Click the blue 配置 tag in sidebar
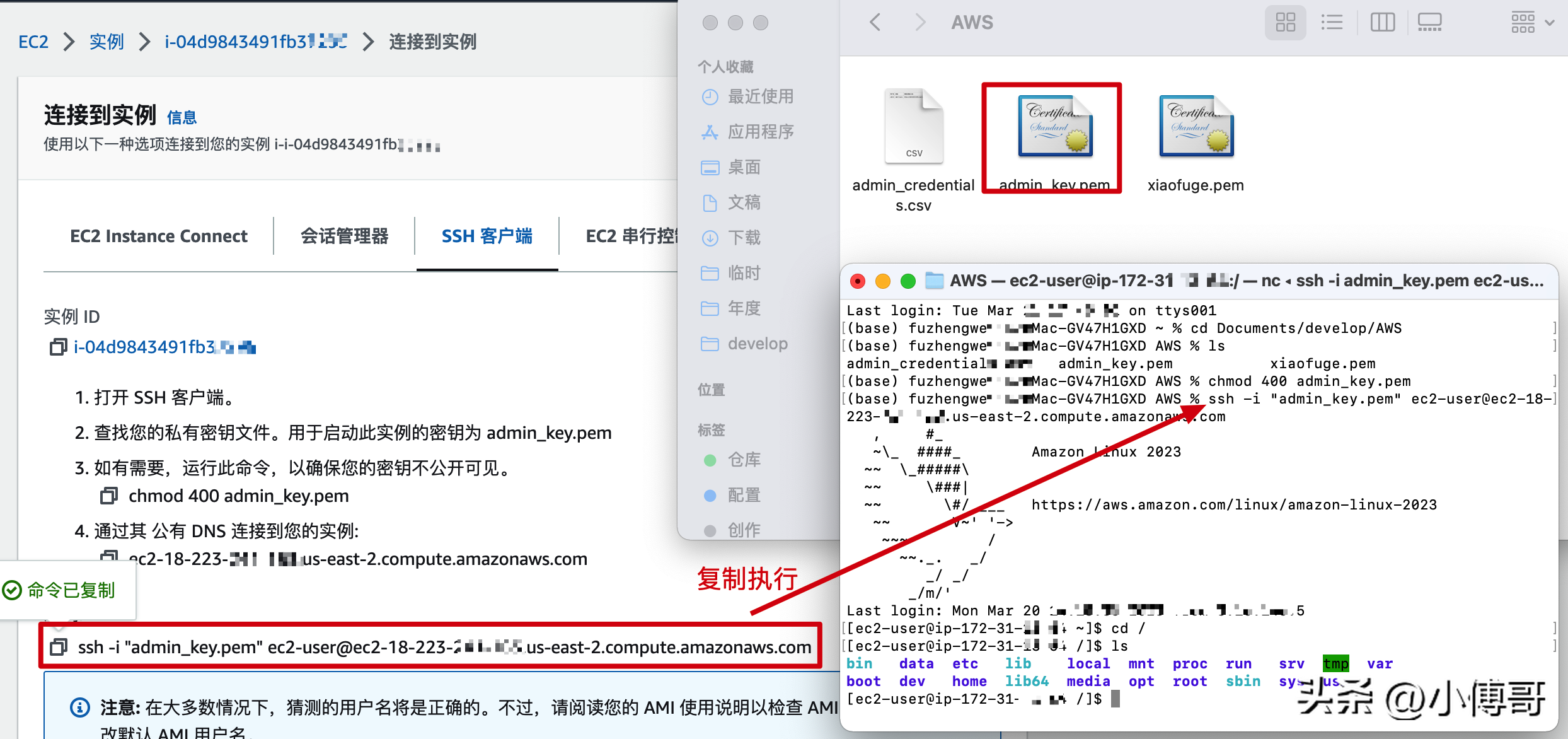This screenshot has width=1568, height=739. click(x=744, y=495)
